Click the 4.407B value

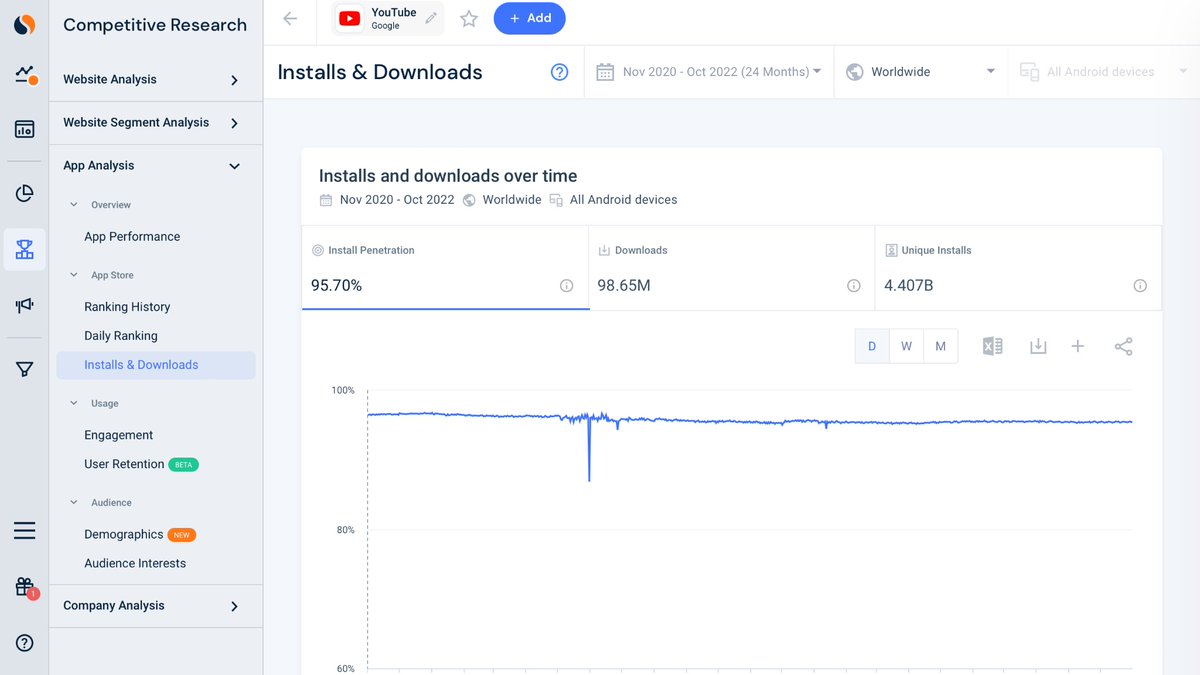[909, 286]
